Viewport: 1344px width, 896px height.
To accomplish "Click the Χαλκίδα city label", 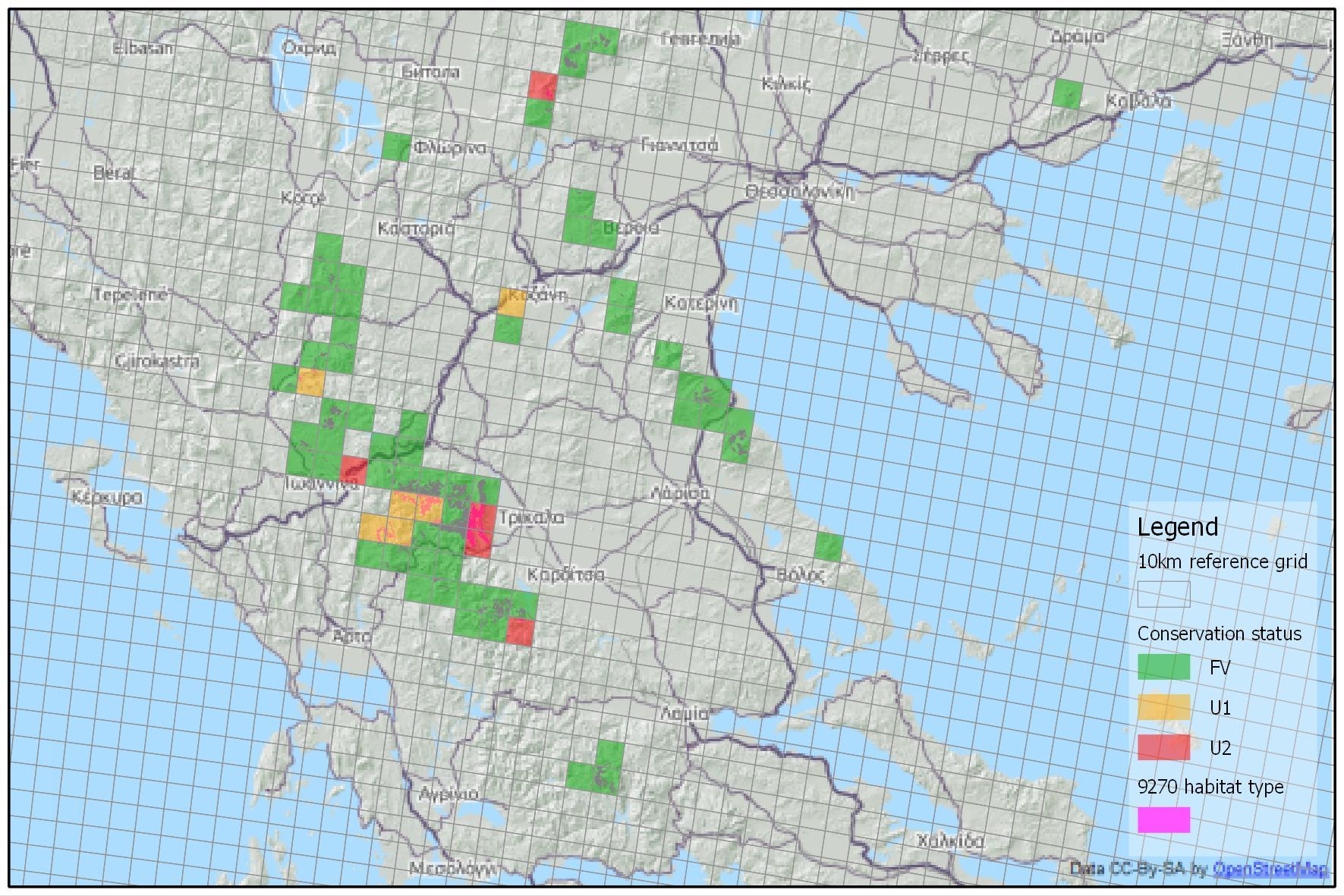I will tap(951, 841).
